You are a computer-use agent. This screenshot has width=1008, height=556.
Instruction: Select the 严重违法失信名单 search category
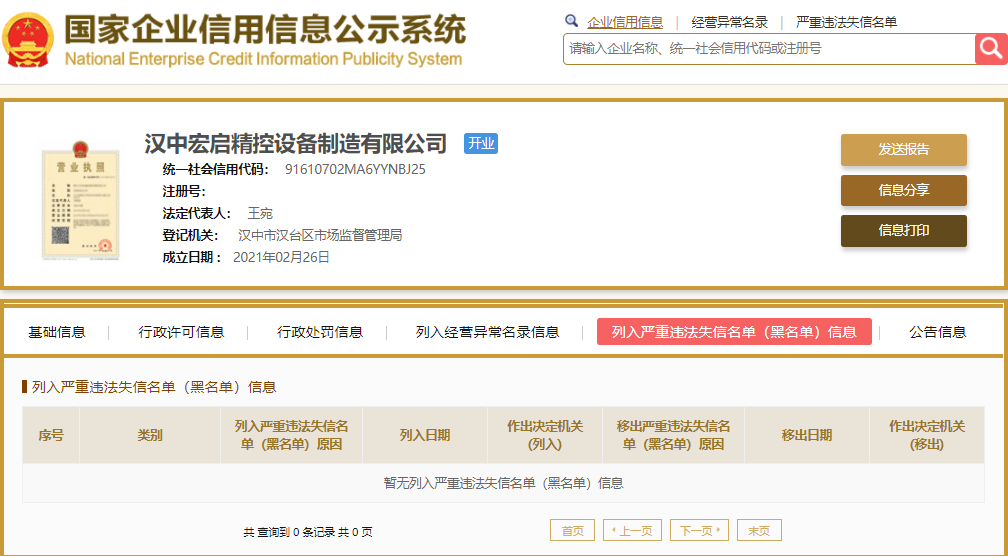[x=847, y=22]
